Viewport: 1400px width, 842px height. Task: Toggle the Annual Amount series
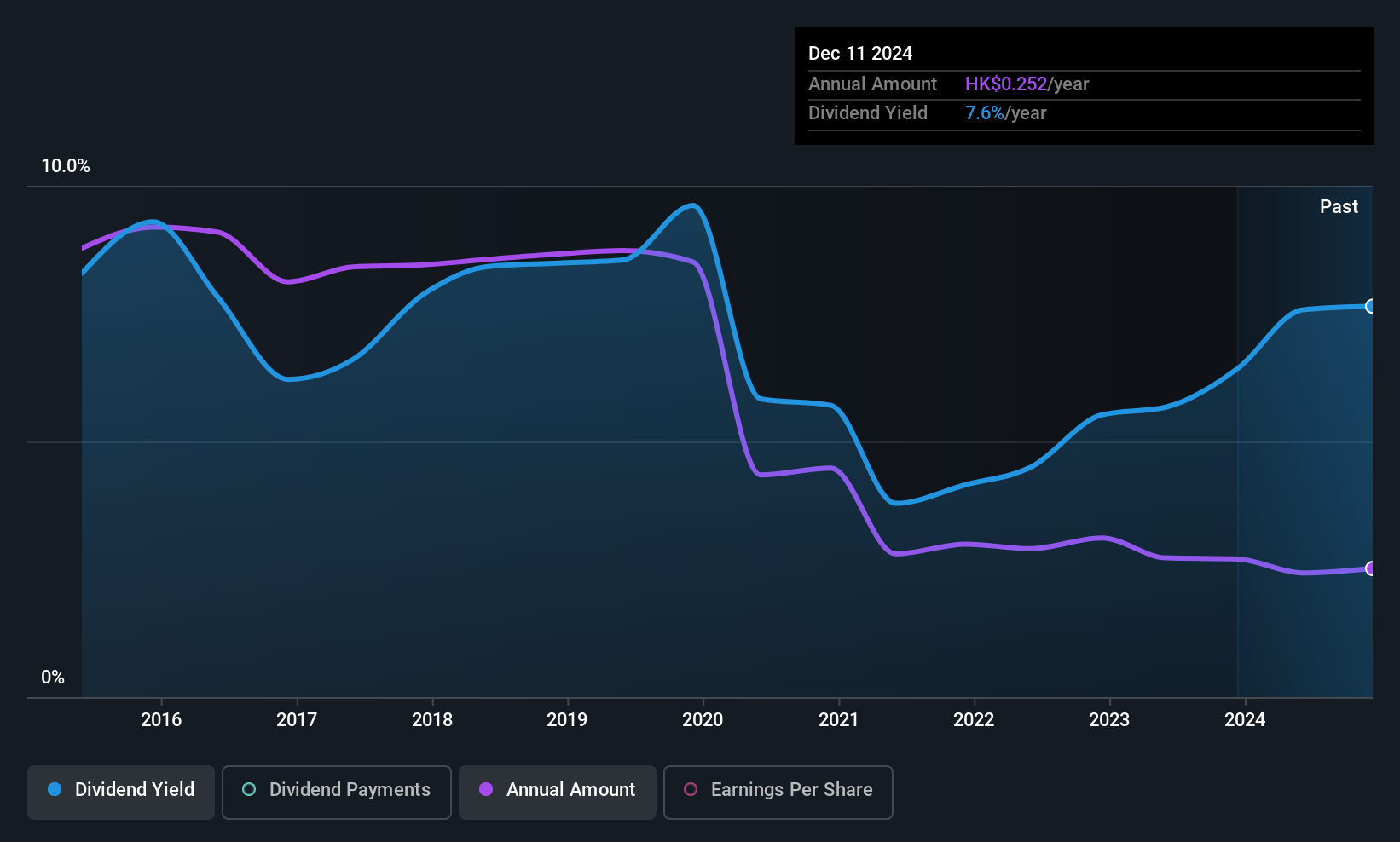tap(558, 792)
